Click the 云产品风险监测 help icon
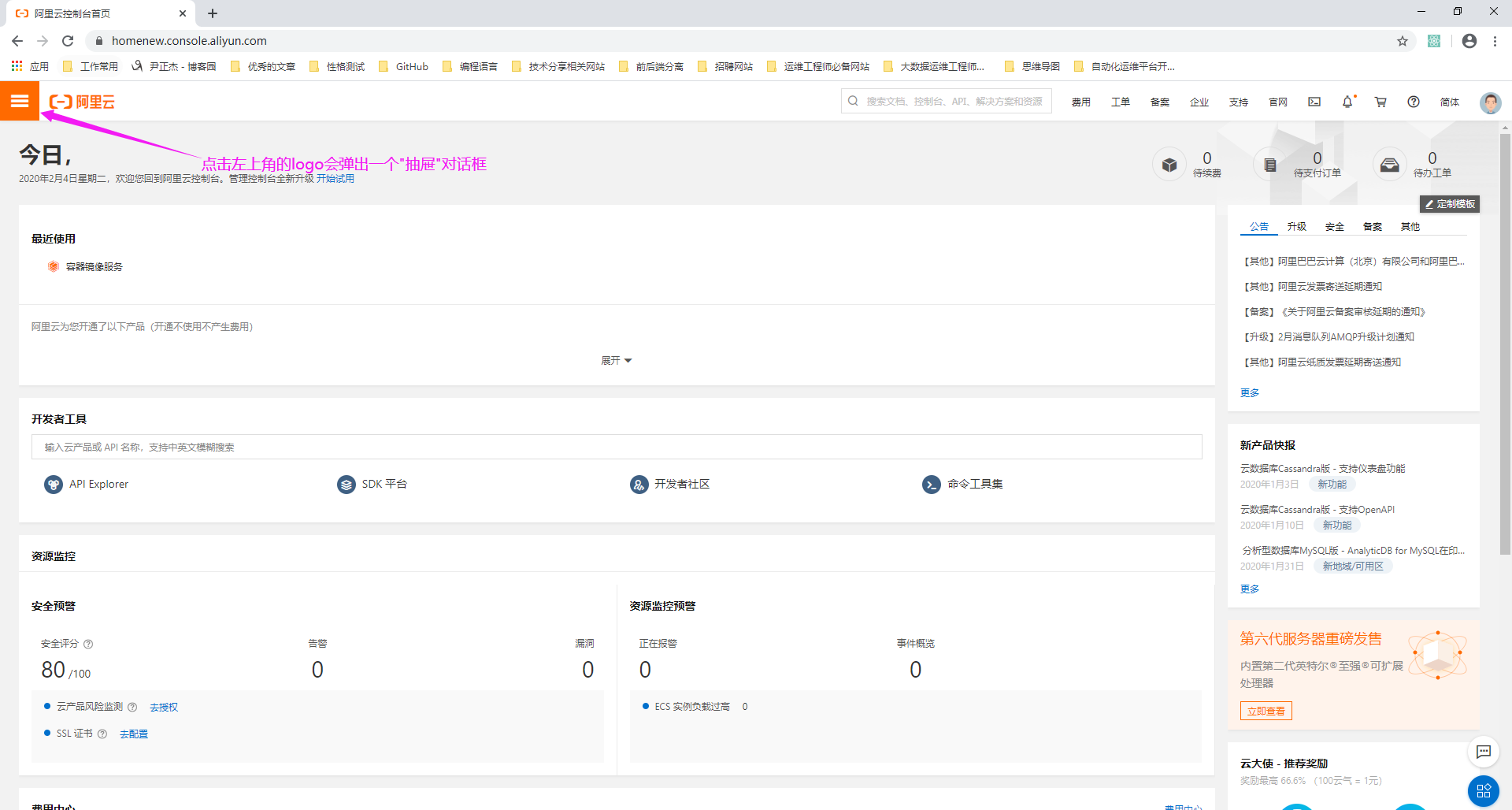The height and width of the screenshot is (810, 1512). (x=132, y=708)
